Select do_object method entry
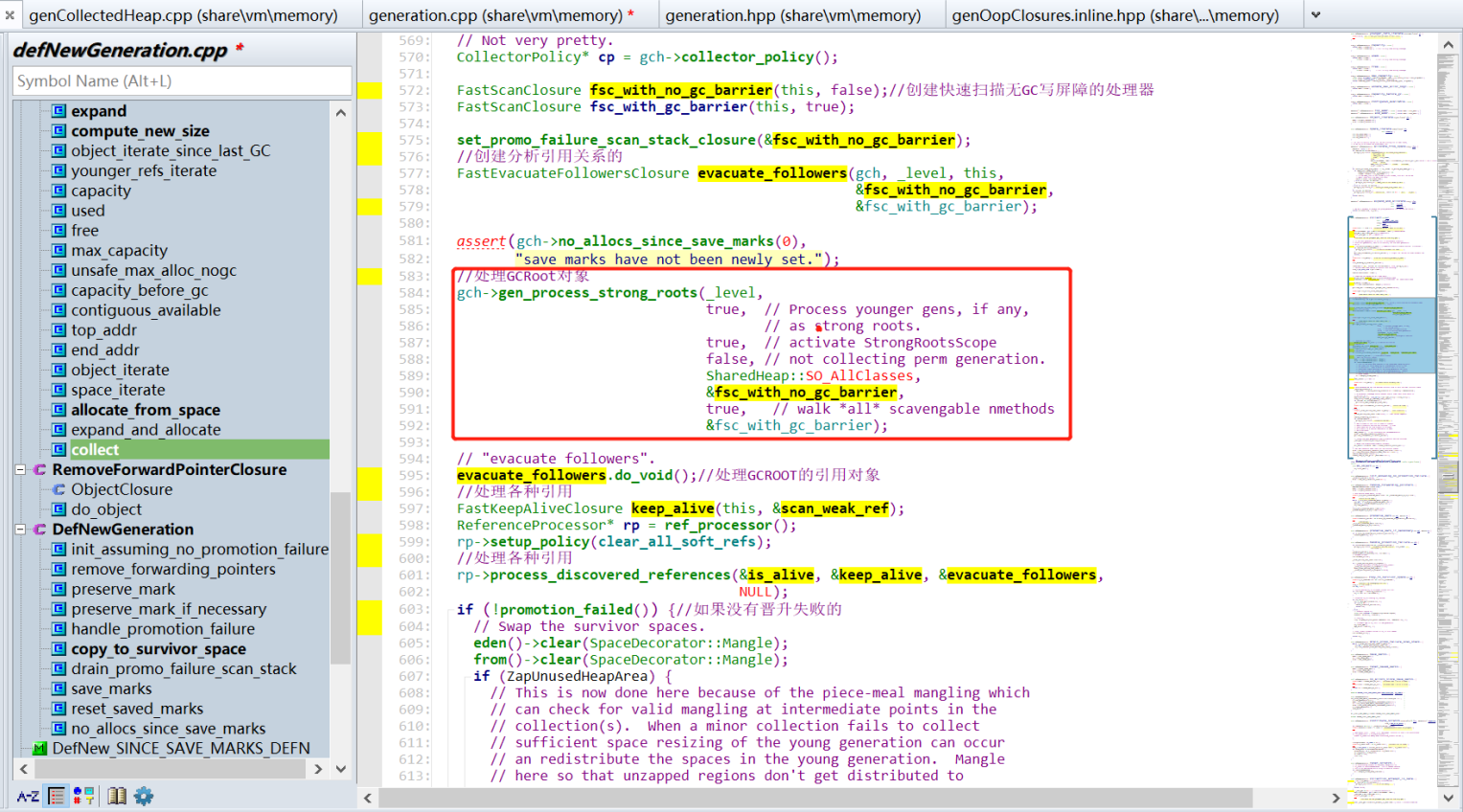The height and width of the screenshot is (812, 1463). tap(106, 509)
